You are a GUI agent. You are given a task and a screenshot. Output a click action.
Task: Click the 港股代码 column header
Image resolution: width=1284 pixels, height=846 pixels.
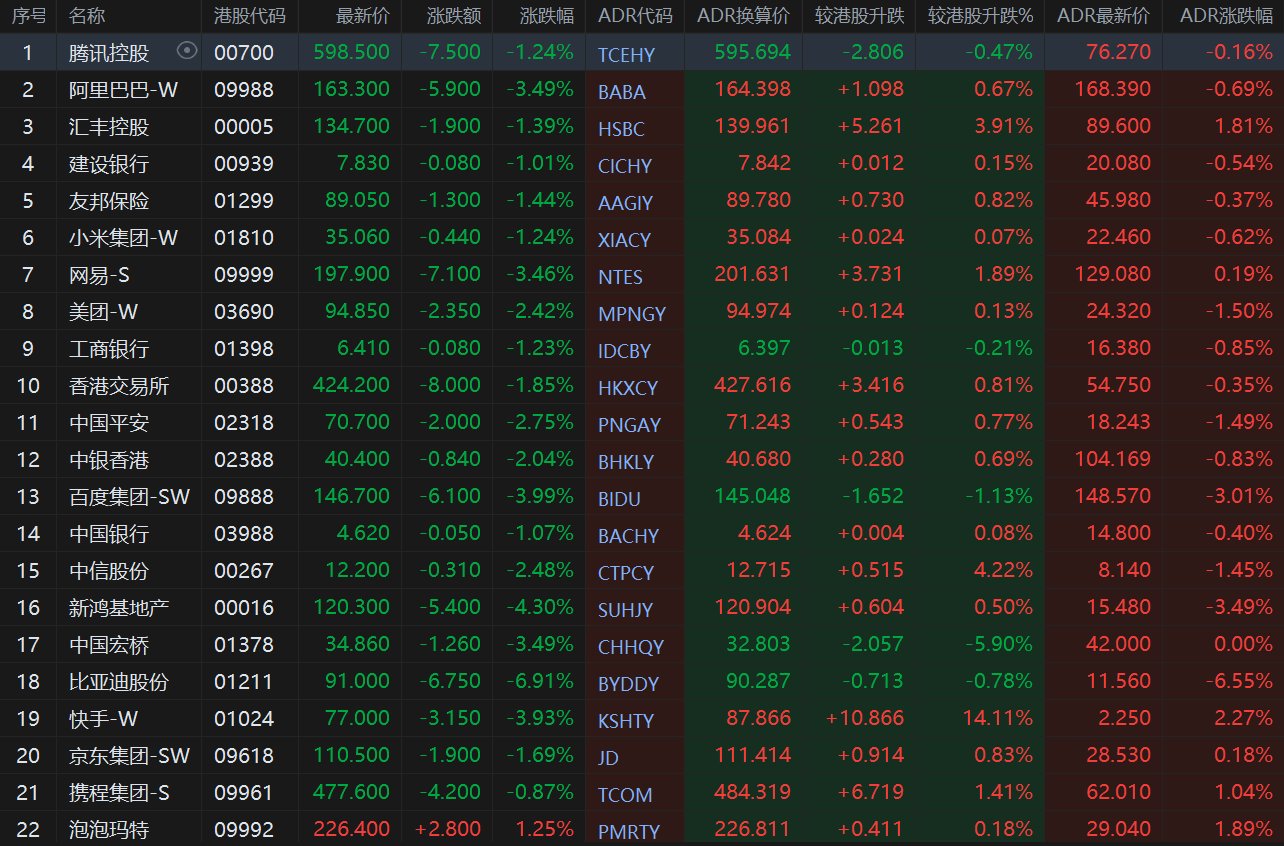pyautogui.click(x=249, y=16)
